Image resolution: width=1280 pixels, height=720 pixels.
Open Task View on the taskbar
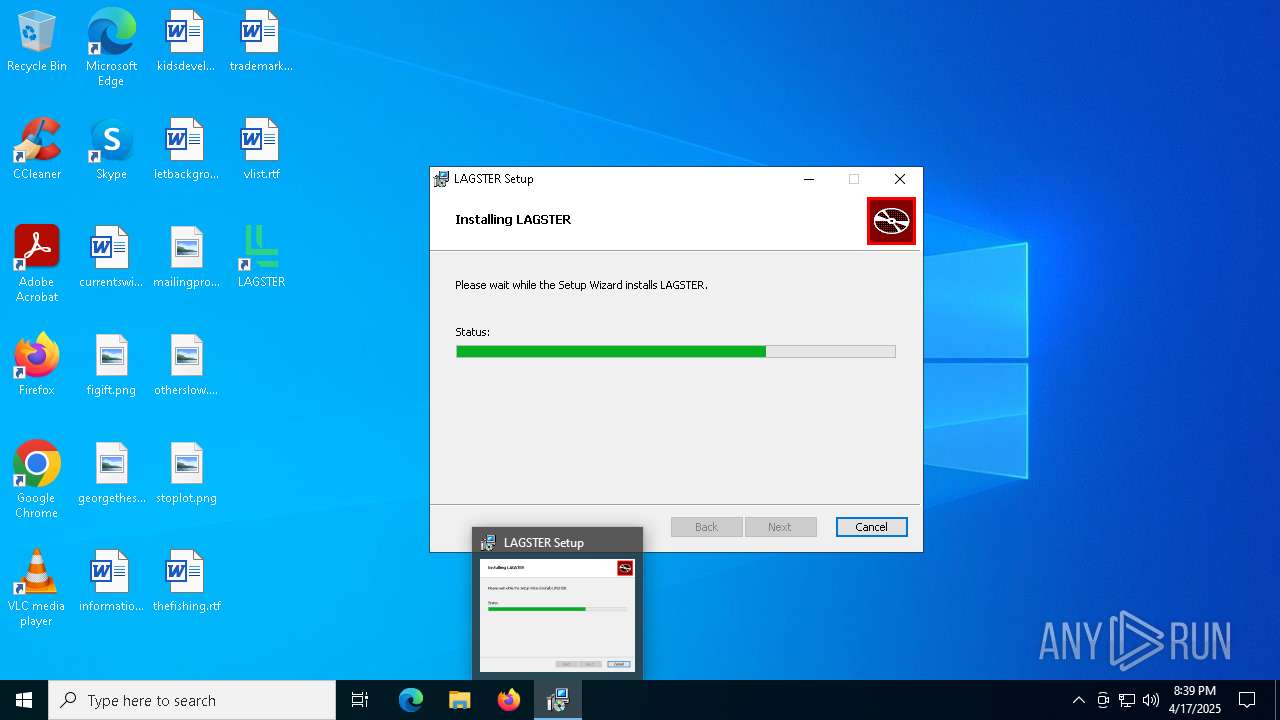coord(360,700)
